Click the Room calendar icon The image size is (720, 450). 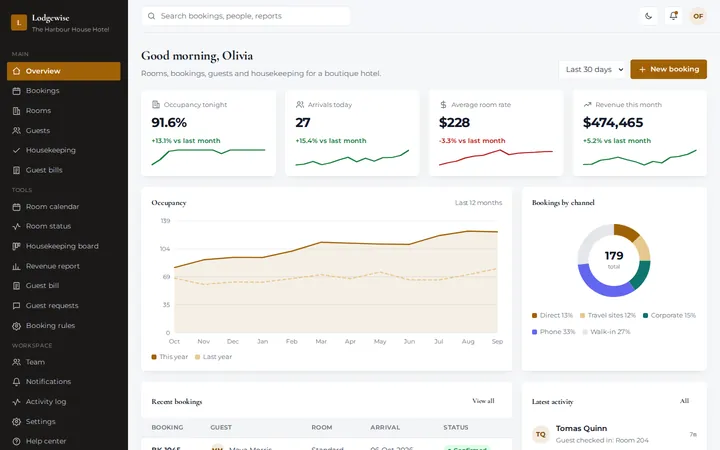(17, 207)
